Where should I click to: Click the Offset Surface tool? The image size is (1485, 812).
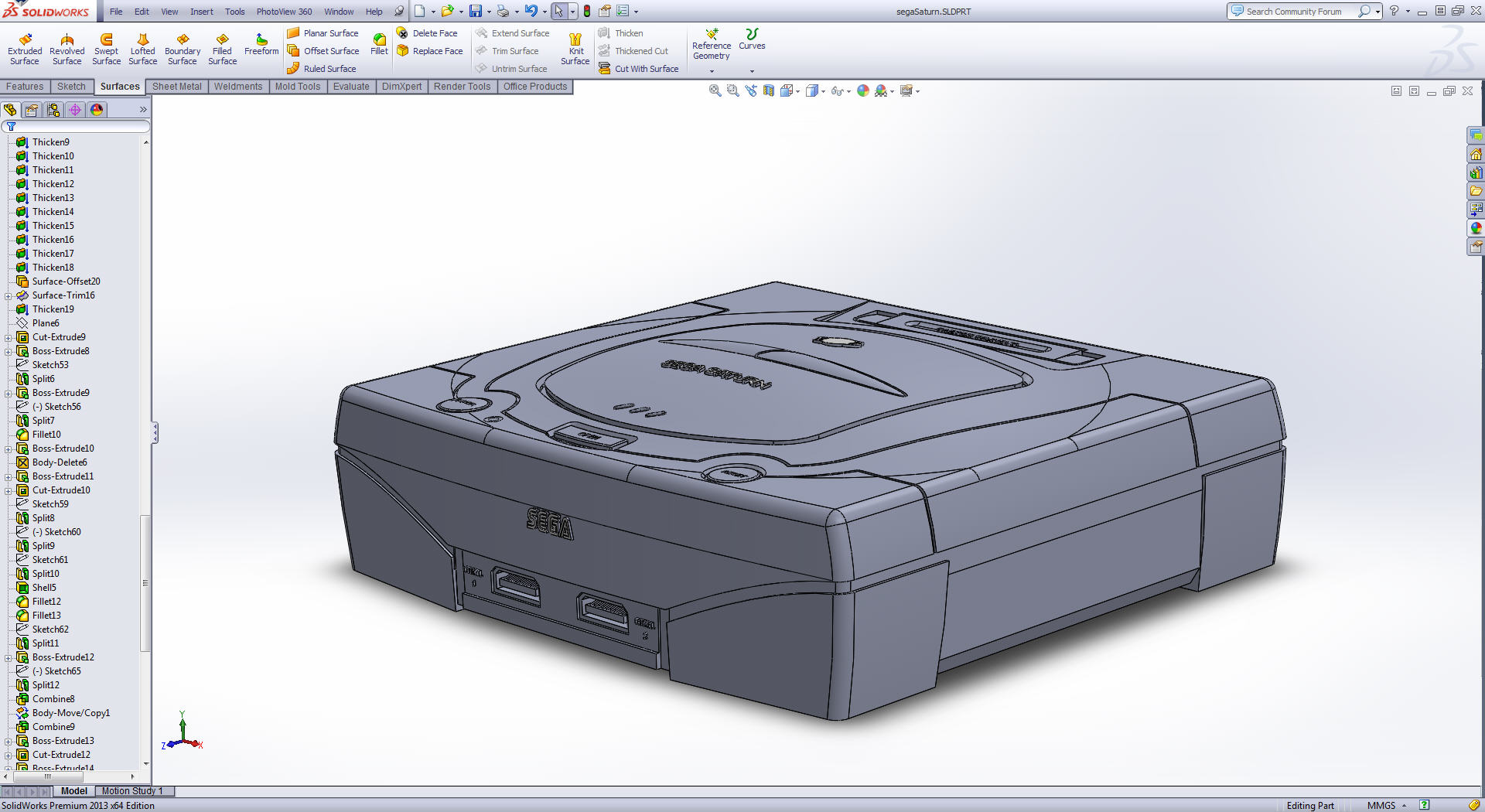pyautogui.click(x=323, y=51)
